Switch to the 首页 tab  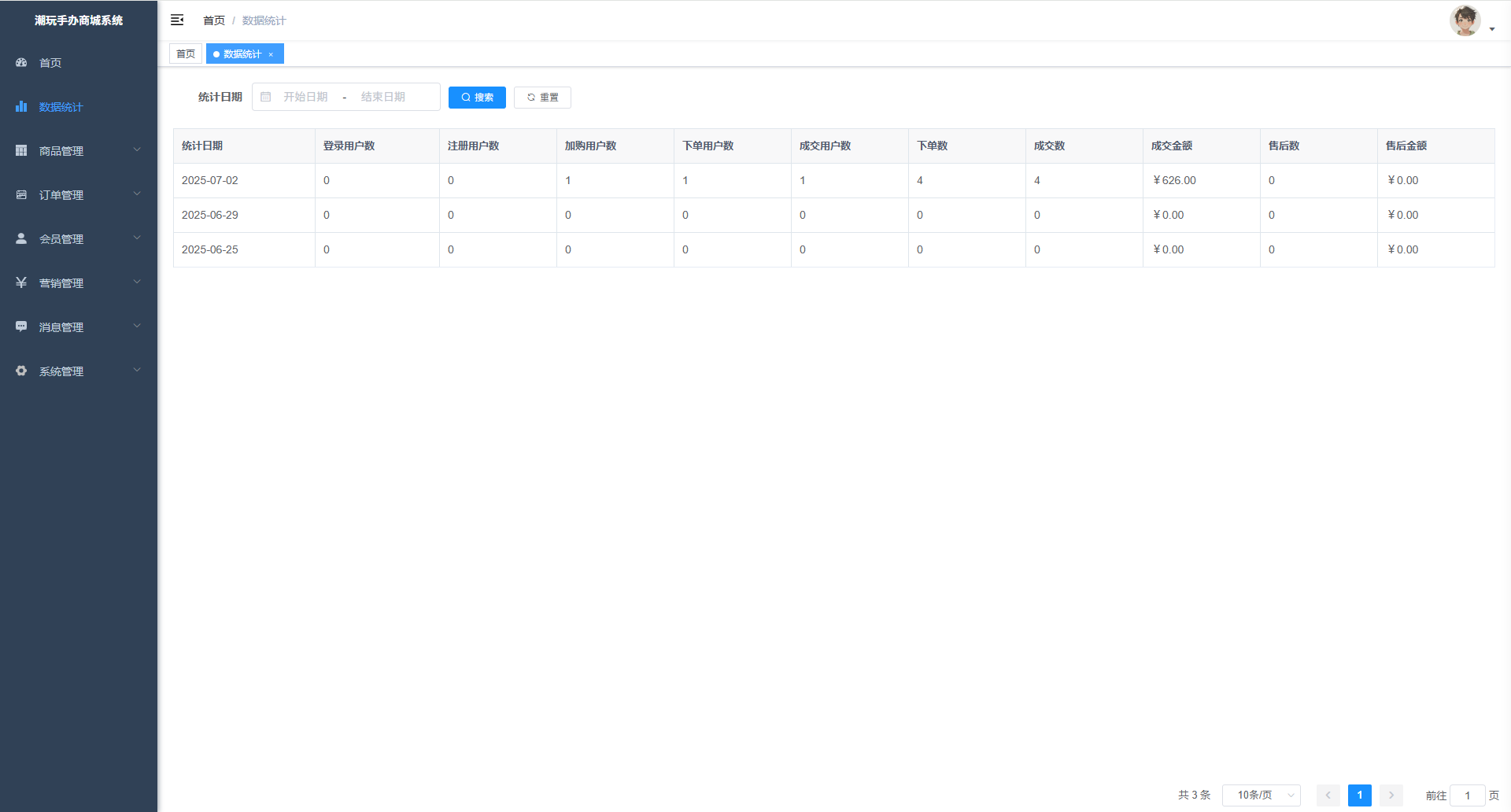point(186,54)
